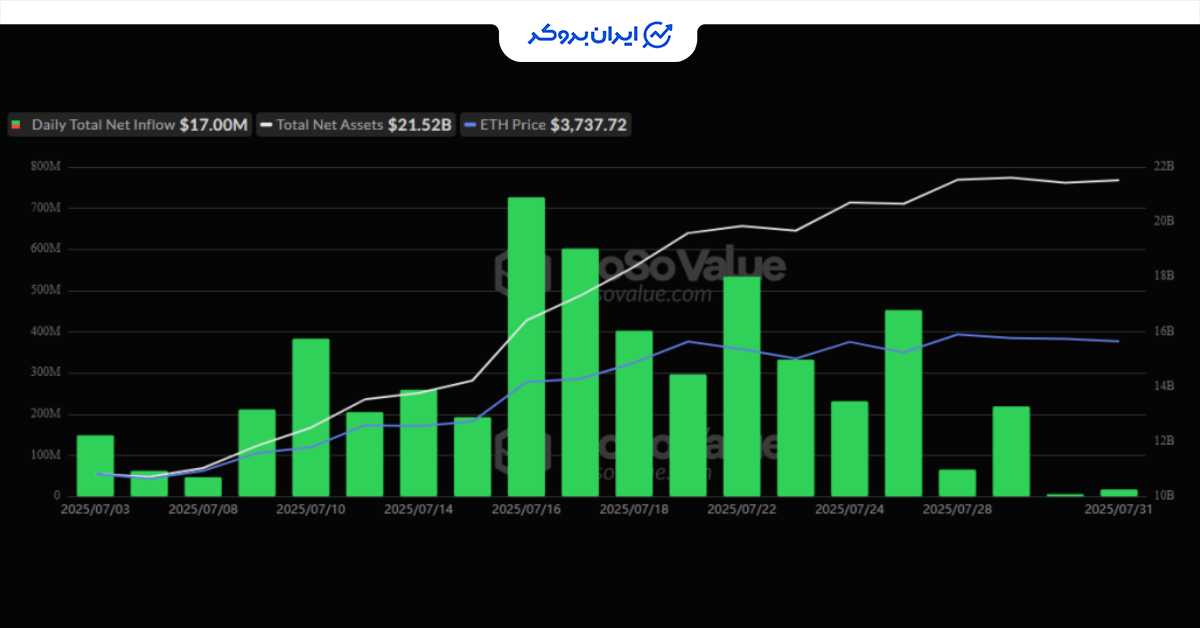Click the 2025/07/31 date label
The width and height of the screenshot is (1200, 628).
point(1117,508)
